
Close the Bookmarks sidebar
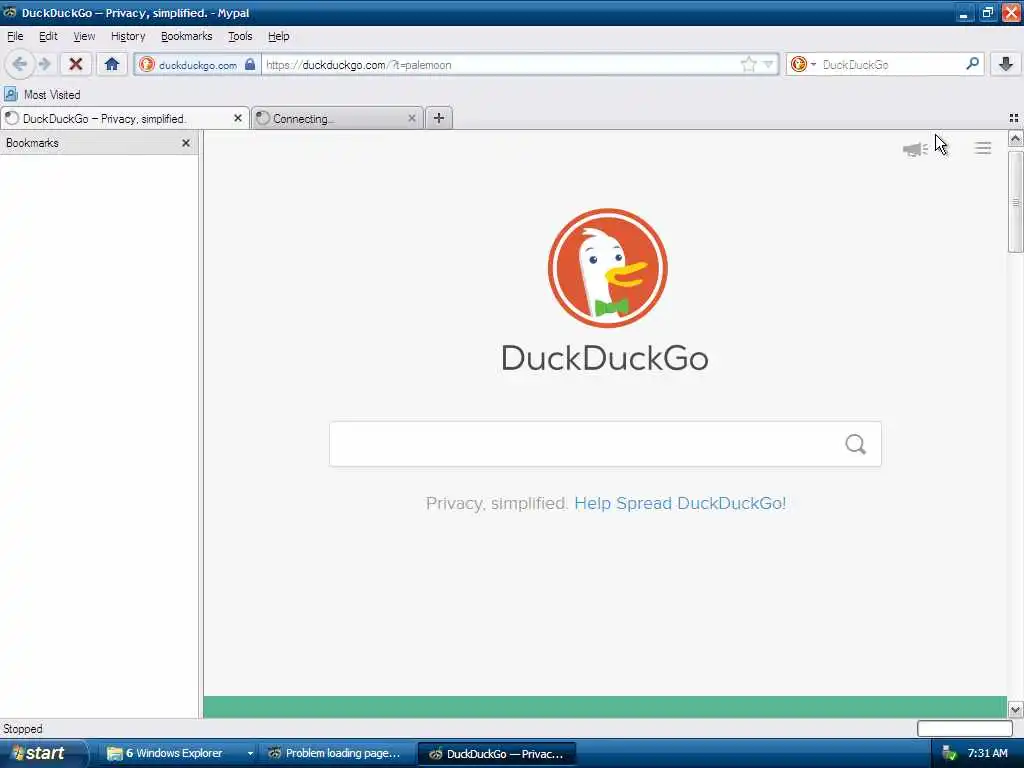[185, 143]
